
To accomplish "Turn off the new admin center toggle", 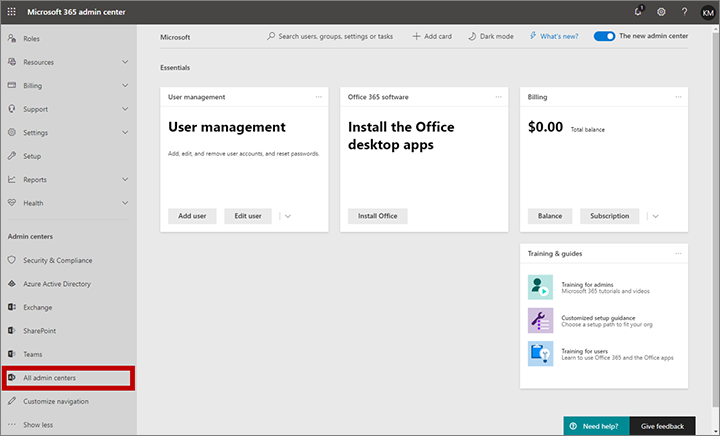I will (x=604, y=36).
